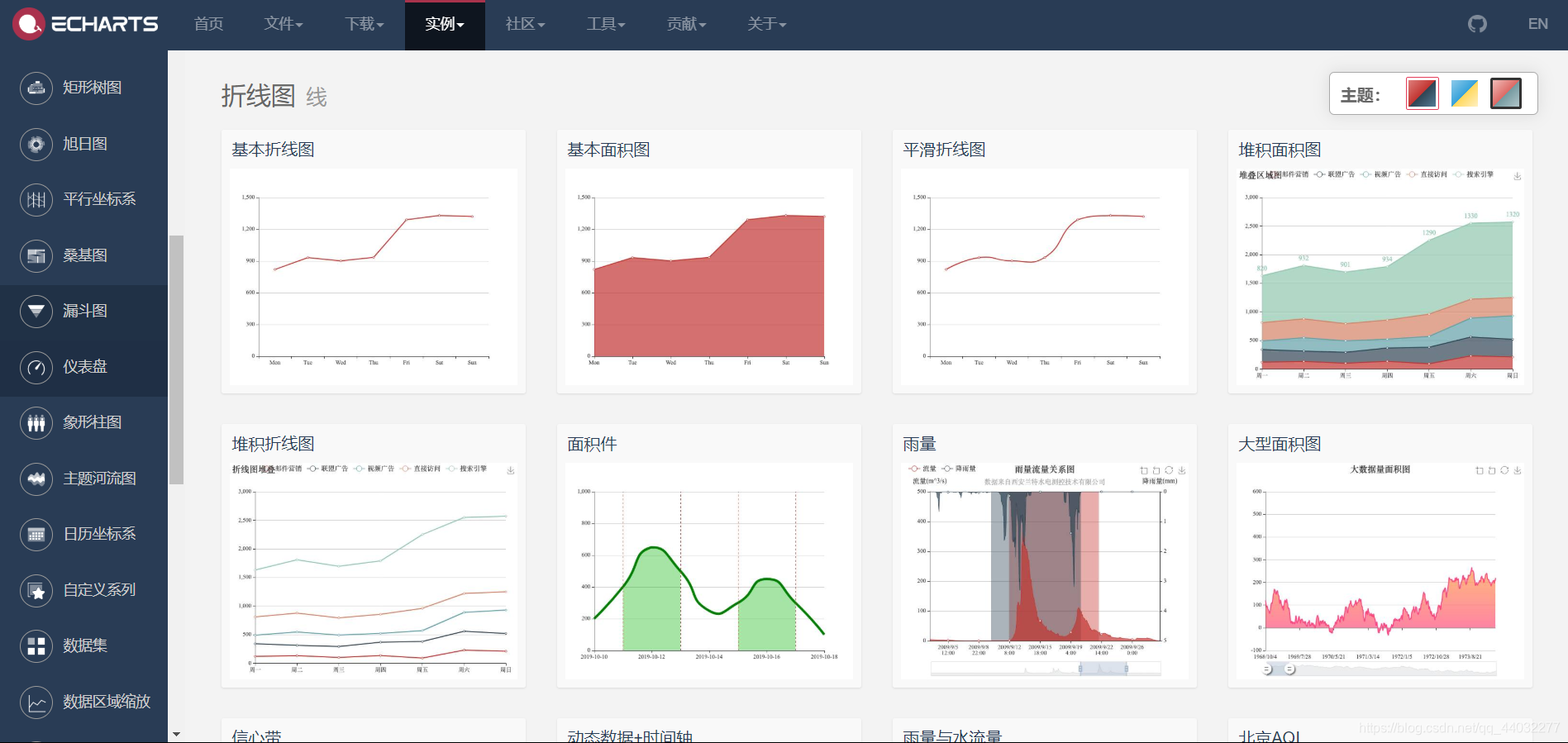The image size is (1568, 743).
Task: Open the 堆积面积图 chart thumbnail
Action: click(1380, 277)
